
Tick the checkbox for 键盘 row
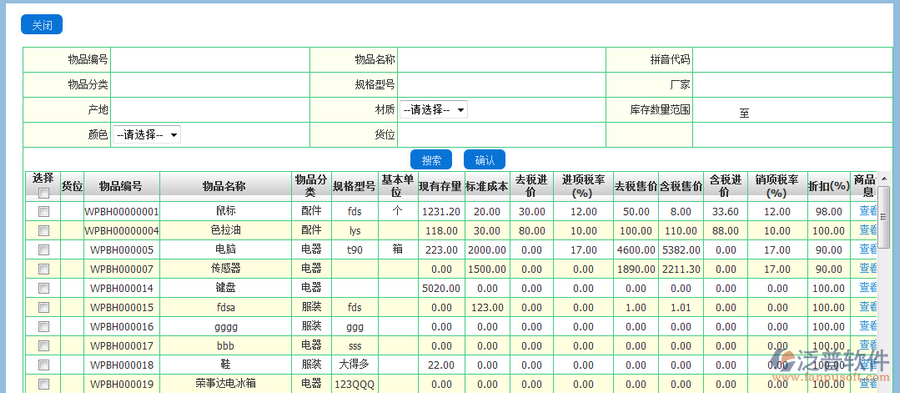tap(43, 288)
